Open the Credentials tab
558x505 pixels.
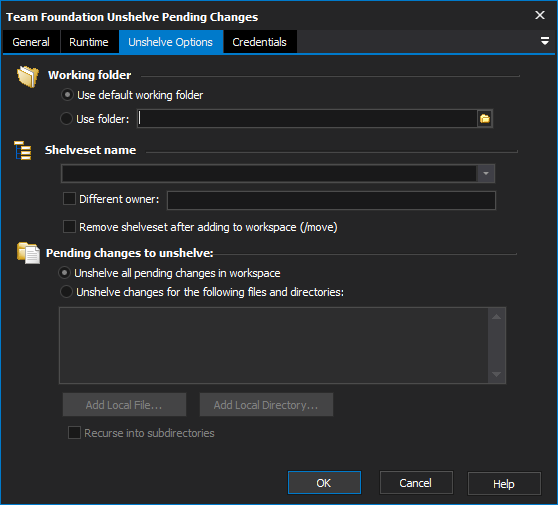point(259,42)
